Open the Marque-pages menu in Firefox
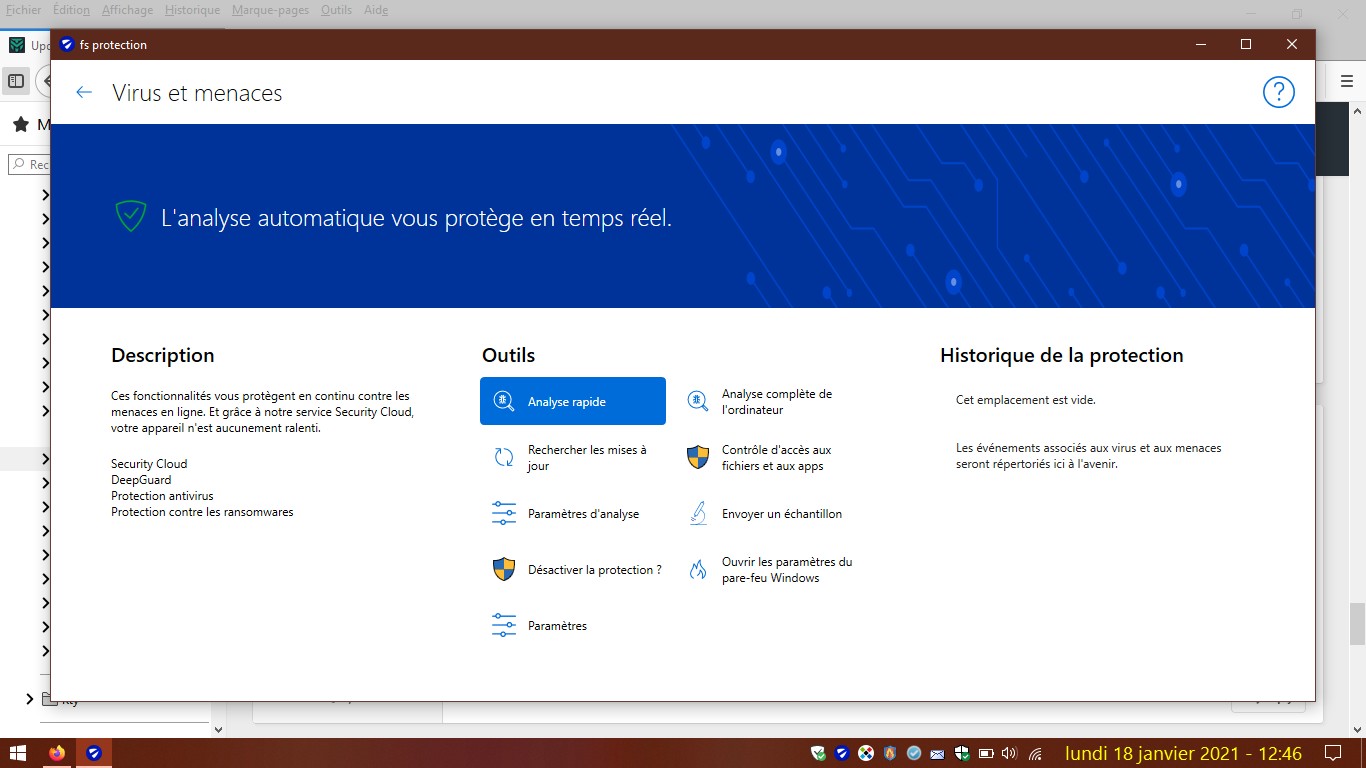 pyautogui.click(x=271, y=10)
